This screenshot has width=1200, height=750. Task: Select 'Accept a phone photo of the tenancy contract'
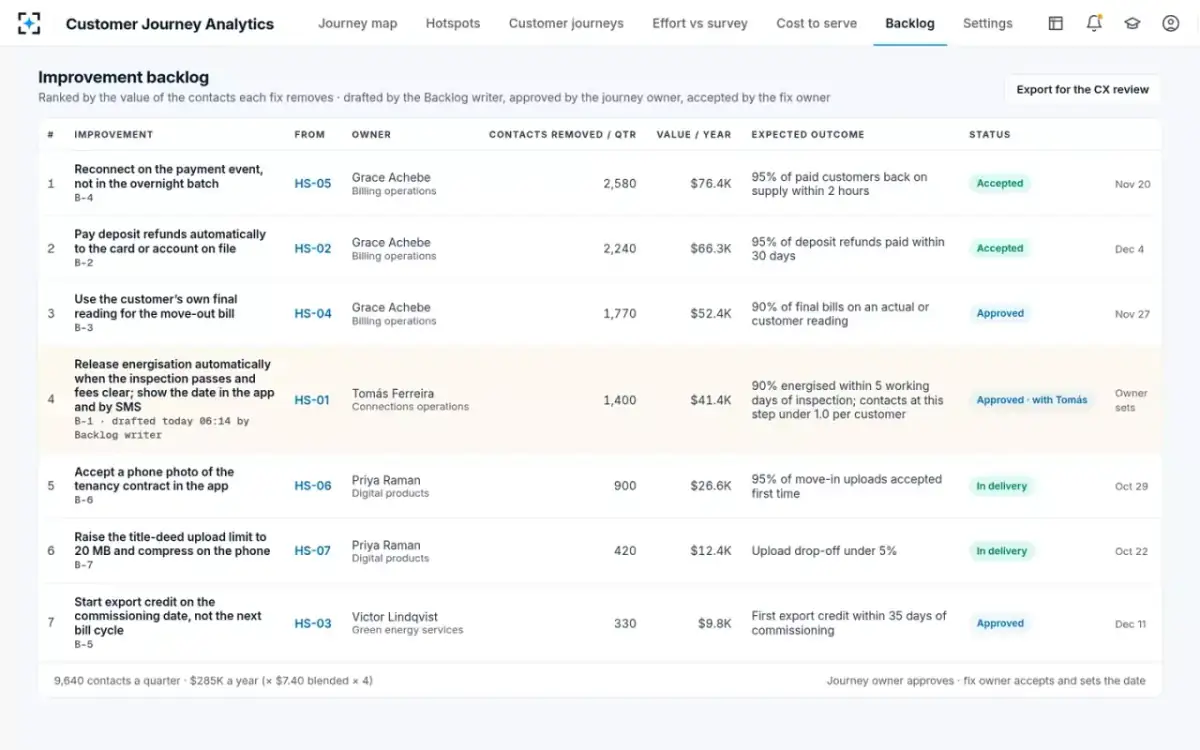154,479
